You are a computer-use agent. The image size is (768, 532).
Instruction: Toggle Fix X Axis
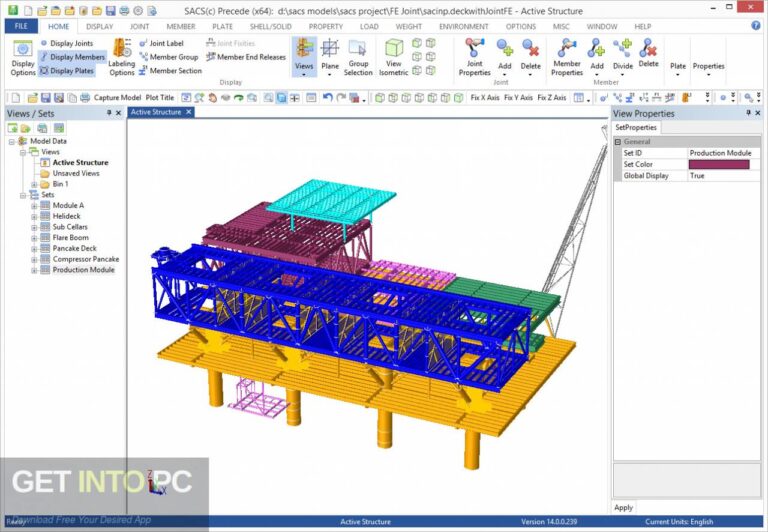point(485,97)
